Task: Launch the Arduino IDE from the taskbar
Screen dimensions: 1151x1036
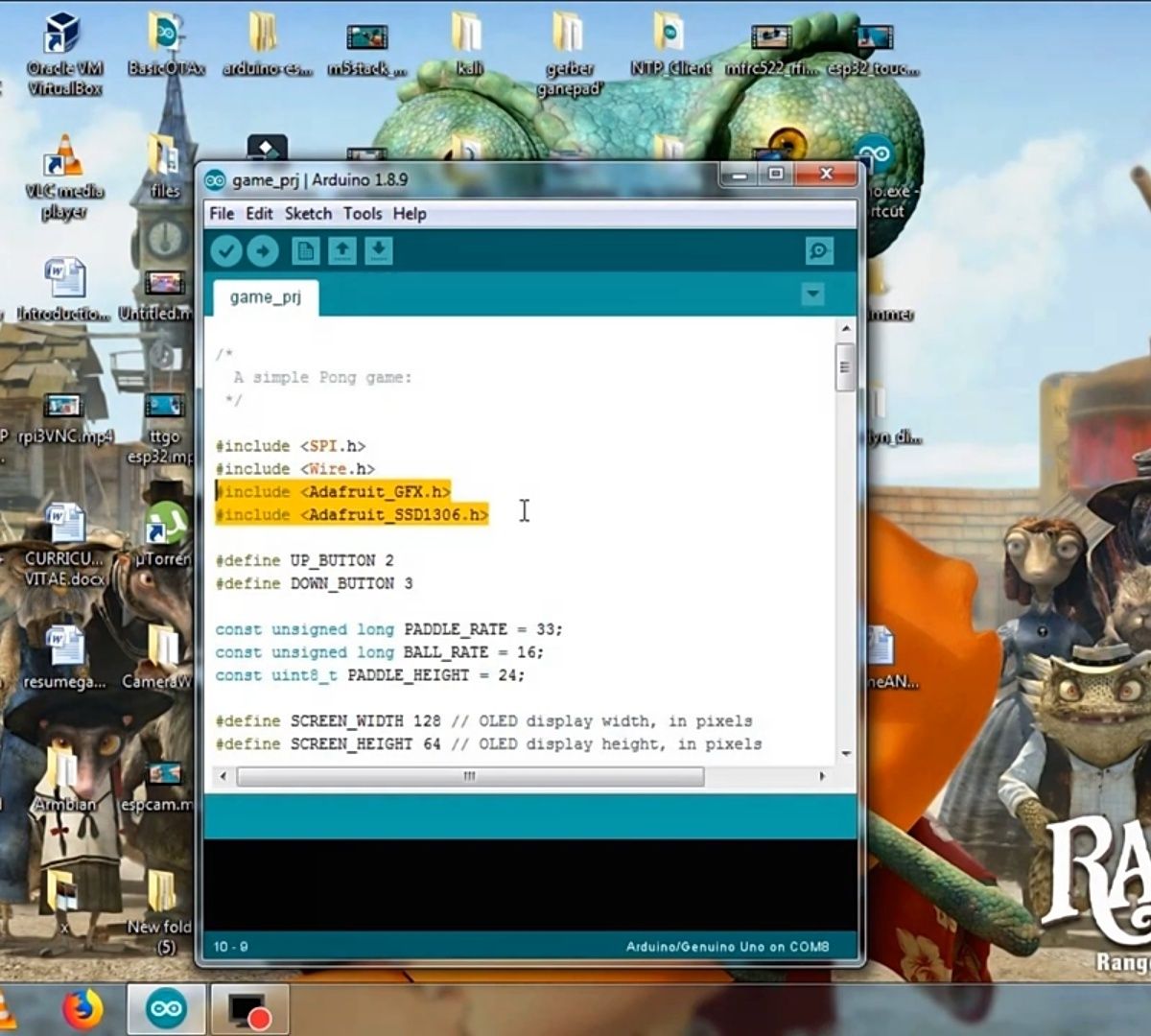Action: pos(165,1008)
